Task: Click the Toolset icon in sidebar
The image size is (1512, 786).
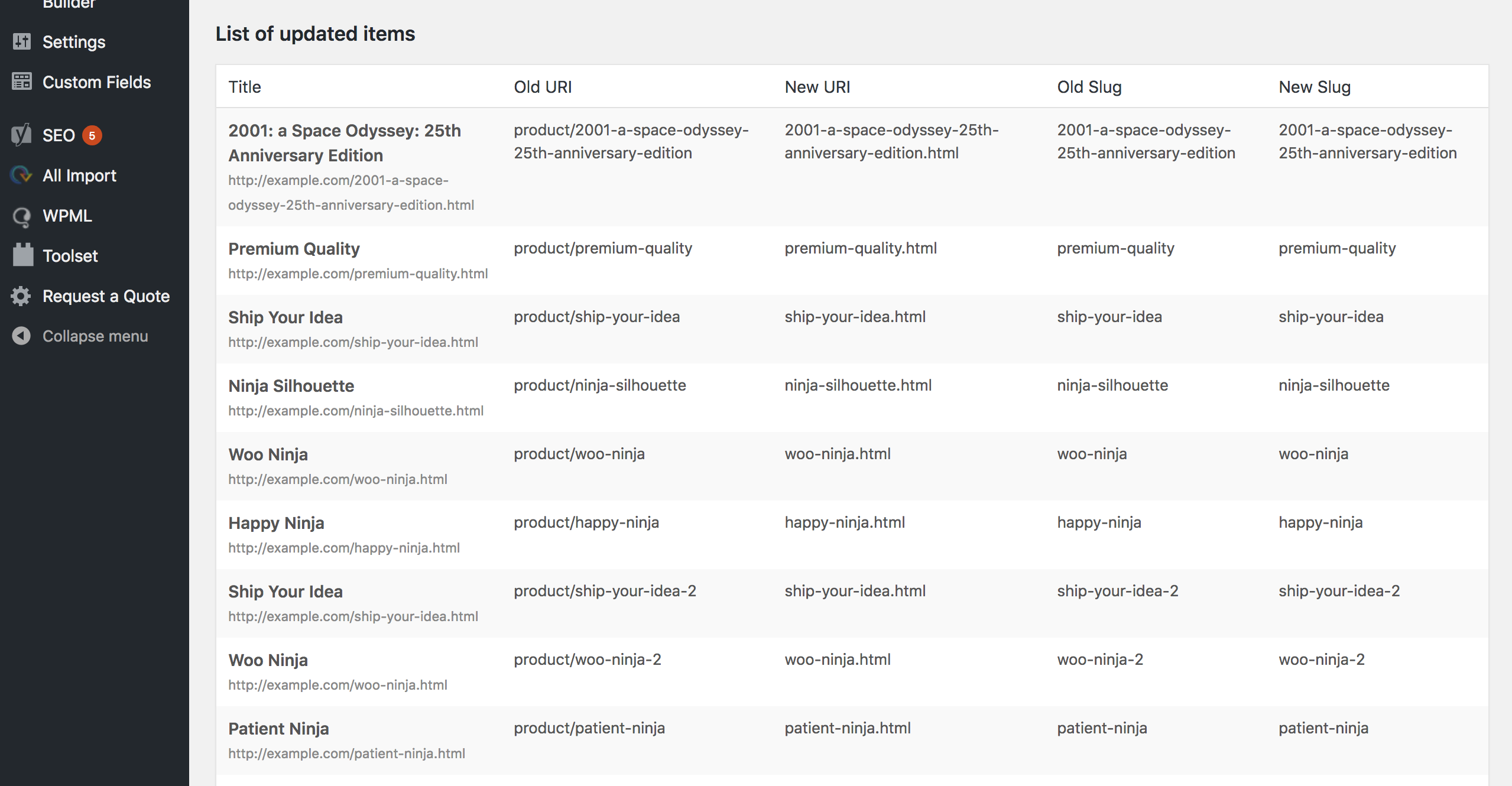Action: (23, 255)
